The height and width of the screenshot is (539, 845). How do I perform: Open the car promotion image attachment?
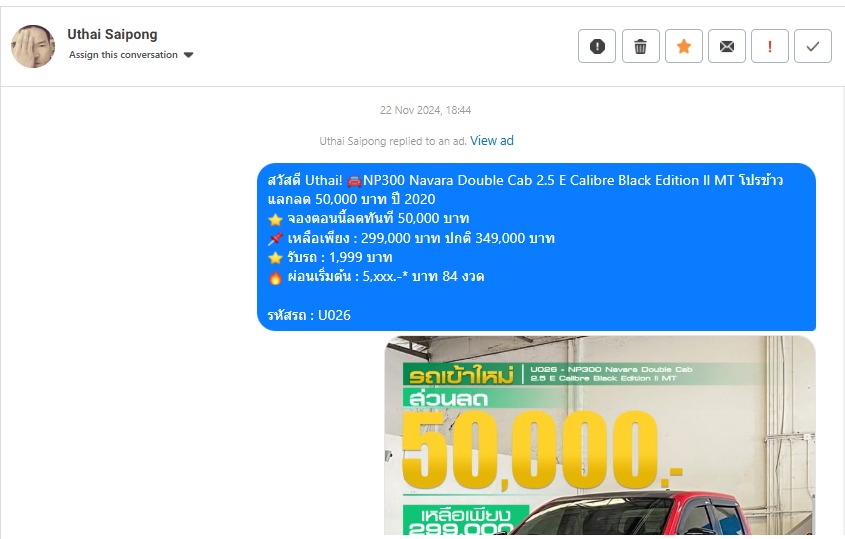coord(600,436)
